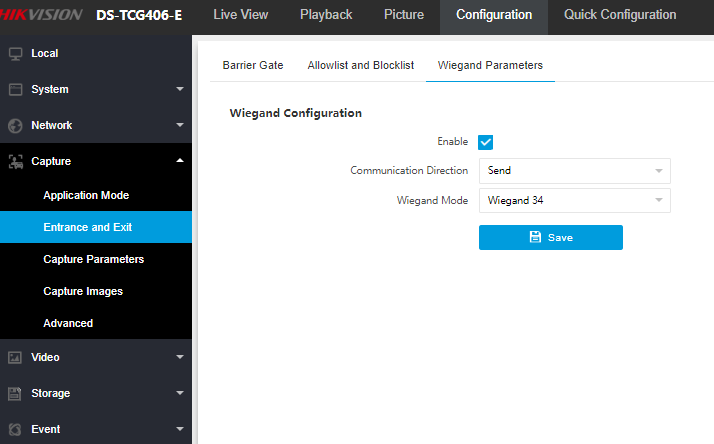Viewport: 714px width, 444px height.
Task: Click the Capture camera icon
Action: pos(15,161)
